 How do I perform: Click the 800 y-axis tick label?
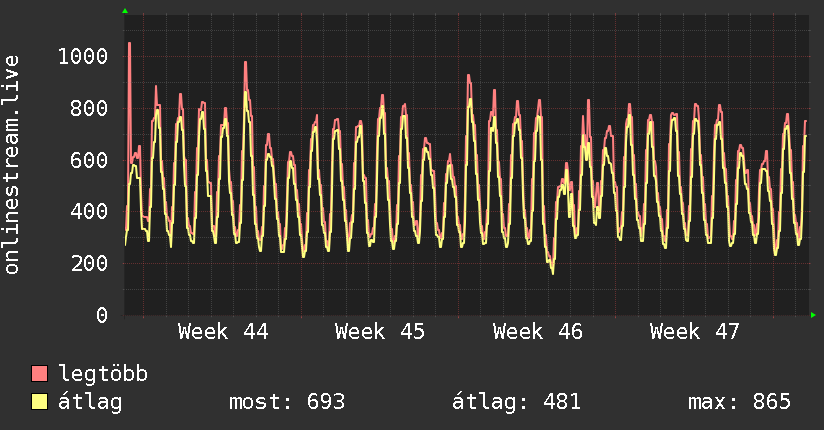(x=89, y=108)
